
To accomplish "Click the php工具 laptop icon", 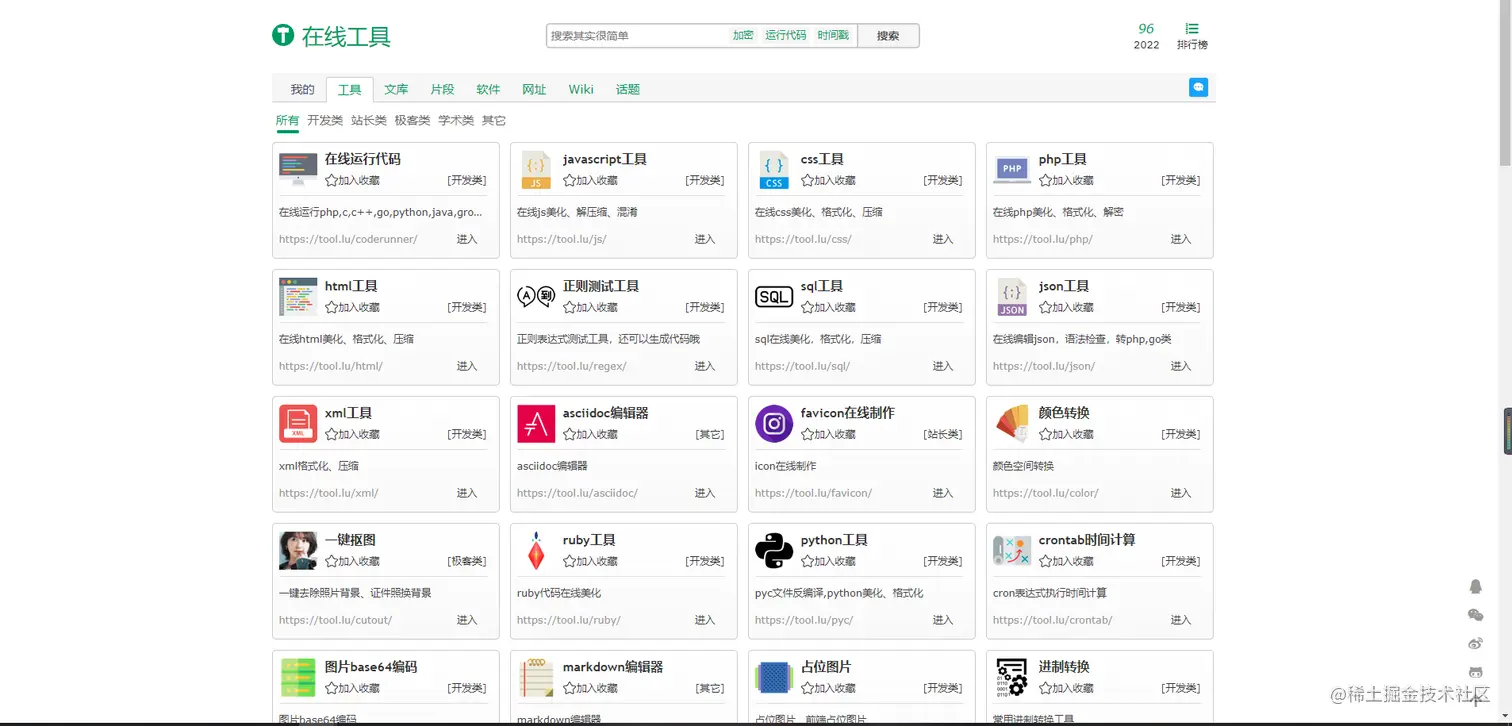I will 1012,170.
